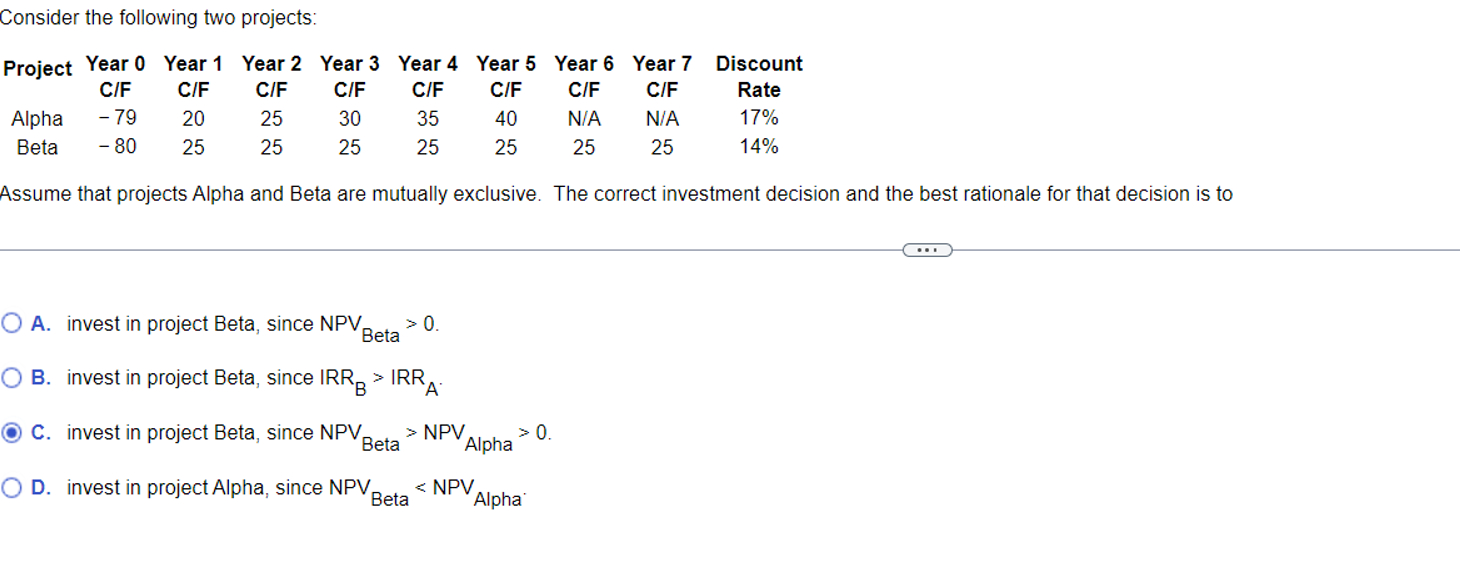This screenshot has height=570, width=1460.
Task: Click the Year 7 C/F column header
Action: point(662,76)
